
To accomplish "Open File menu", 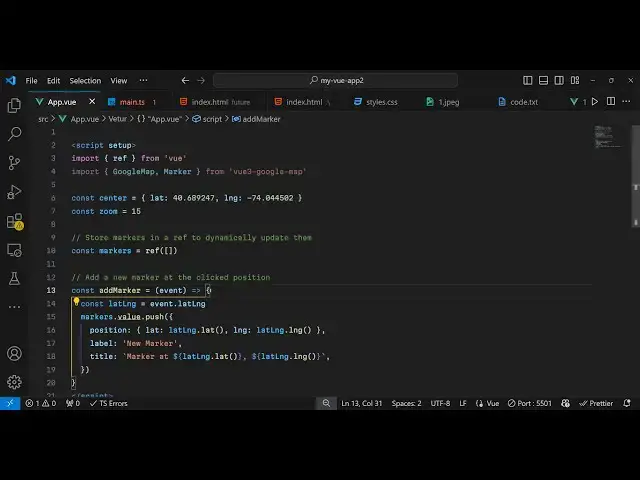I will pyautogui.click(x=31, y=80).
